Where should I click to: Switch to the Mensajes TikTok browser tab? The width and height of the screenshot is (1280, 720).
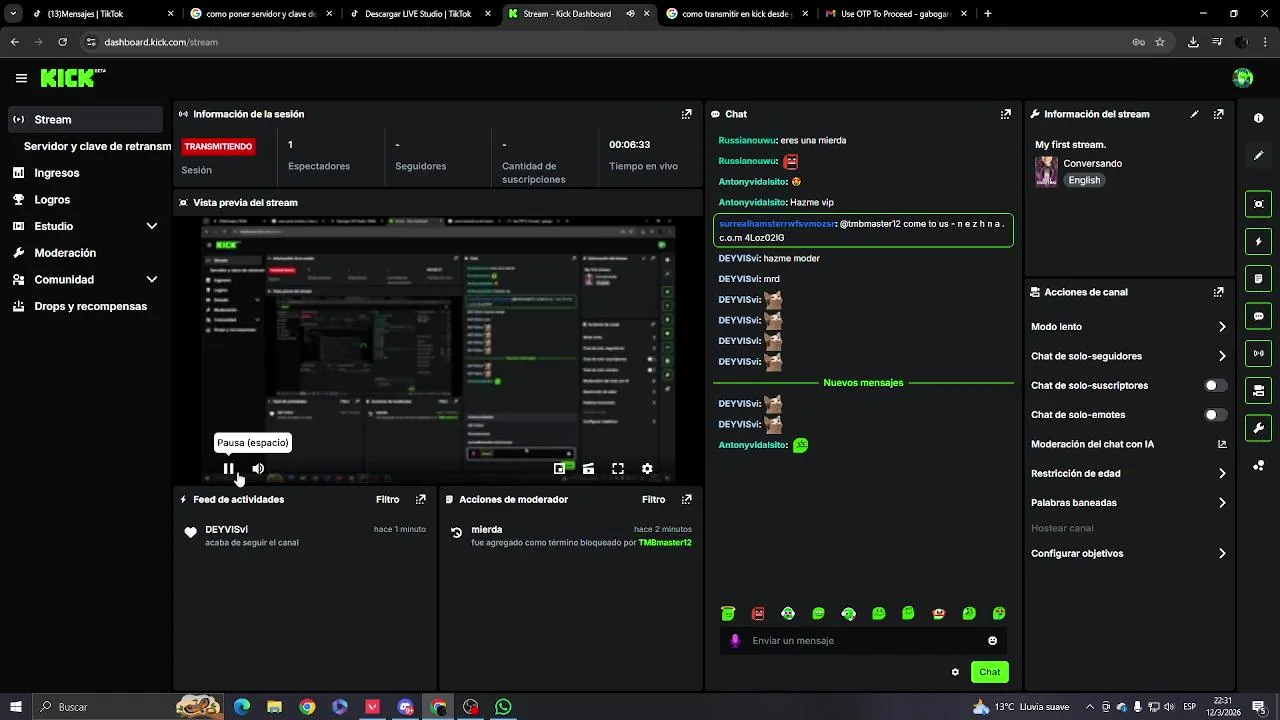click(x=98, y=14)
